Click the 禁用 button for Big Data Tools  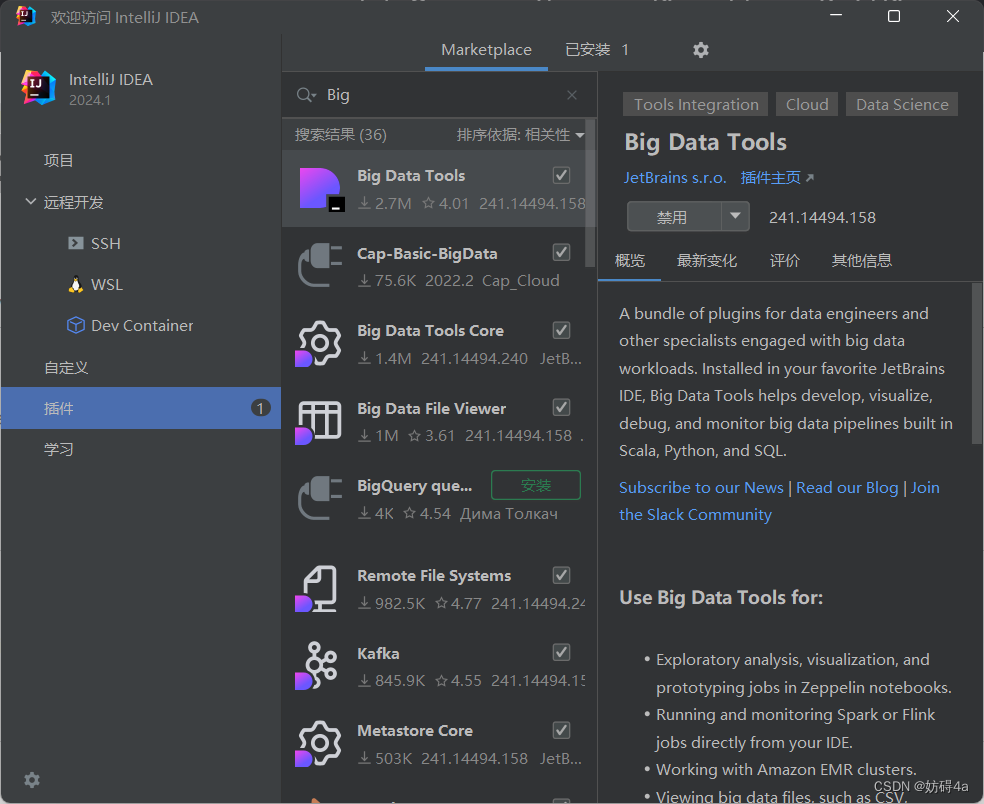[x=674, y=217]
